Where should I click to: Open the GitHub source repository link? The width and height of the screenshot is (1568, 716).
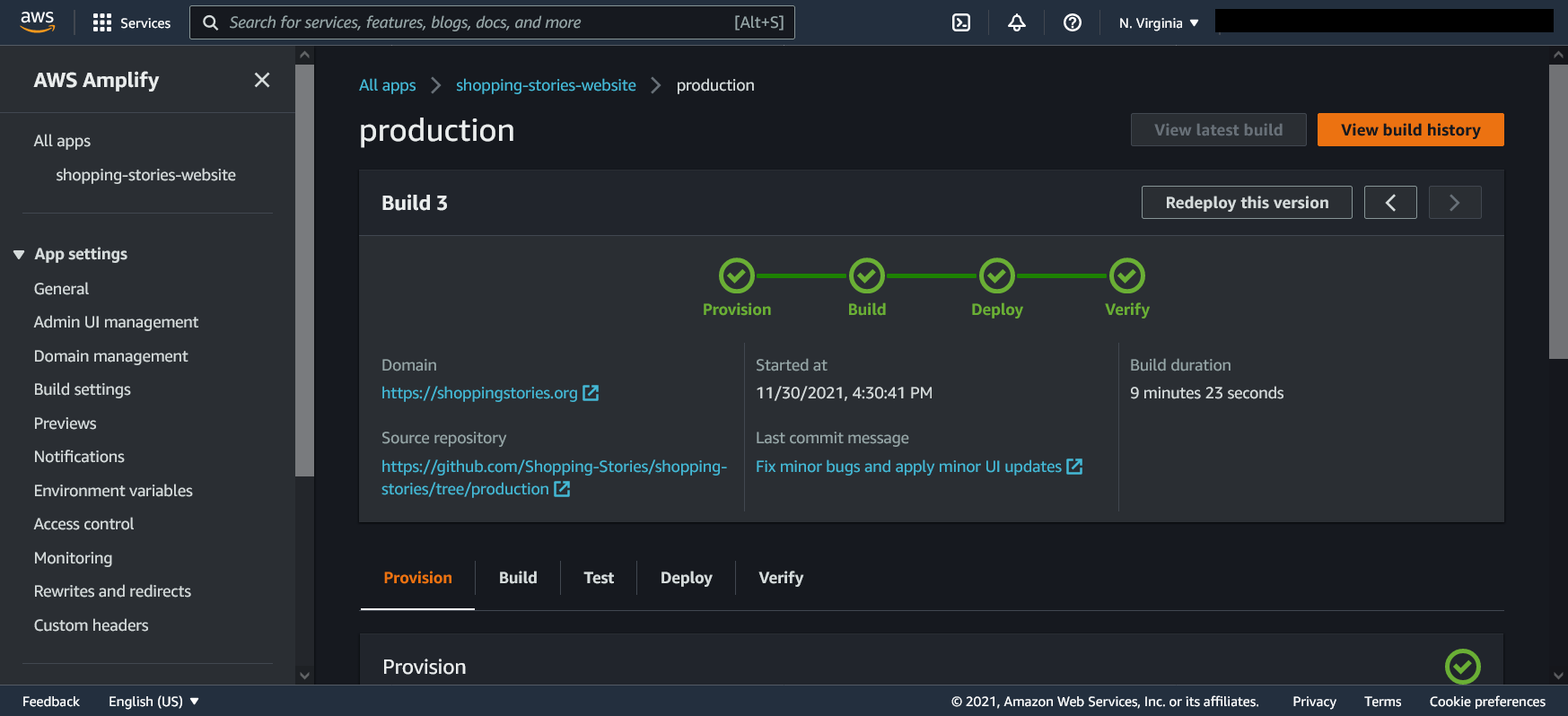(x=554, y=477)
